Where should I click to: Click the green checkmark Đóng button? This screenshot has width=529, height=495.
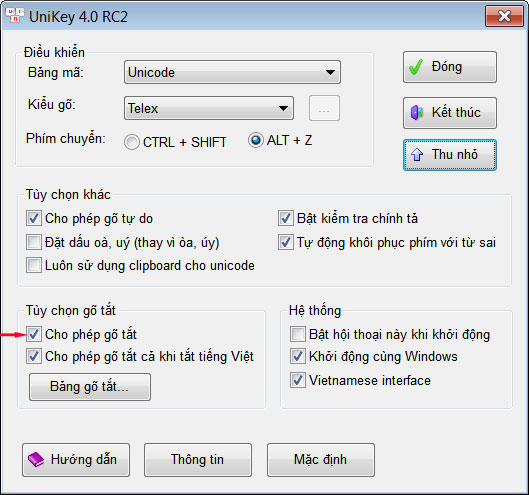tap(450, 67)
